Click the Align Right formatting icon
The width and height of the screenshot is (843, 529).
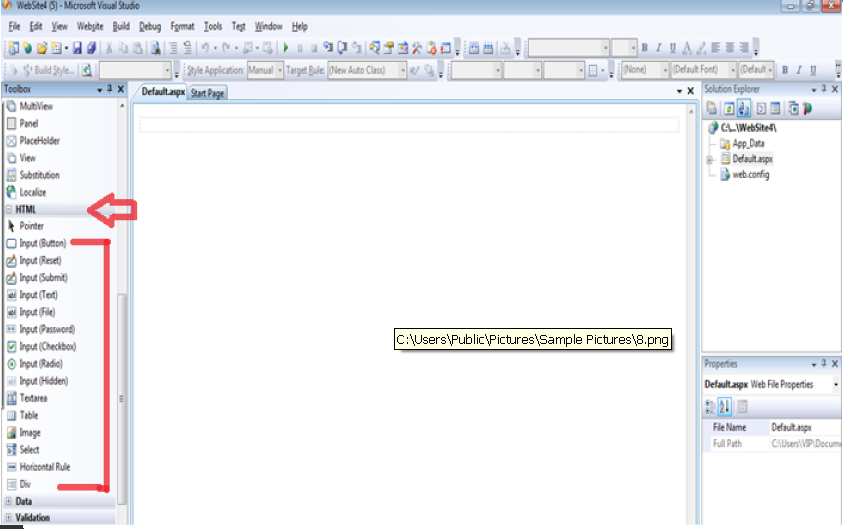(x=744, y=48)
